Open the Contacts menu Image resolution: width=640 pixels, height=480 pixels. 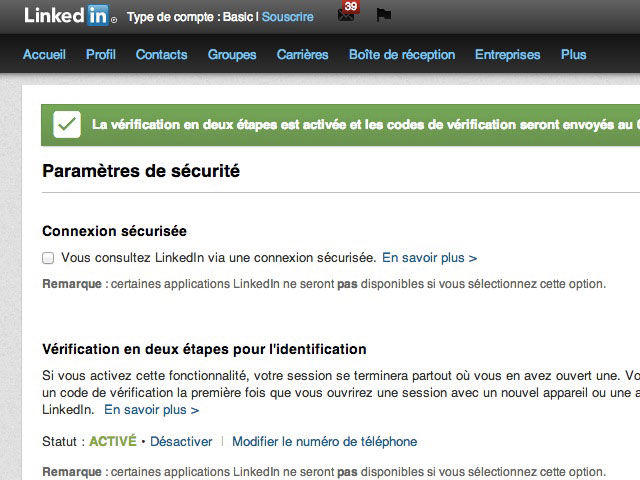(x=162, y=55)
